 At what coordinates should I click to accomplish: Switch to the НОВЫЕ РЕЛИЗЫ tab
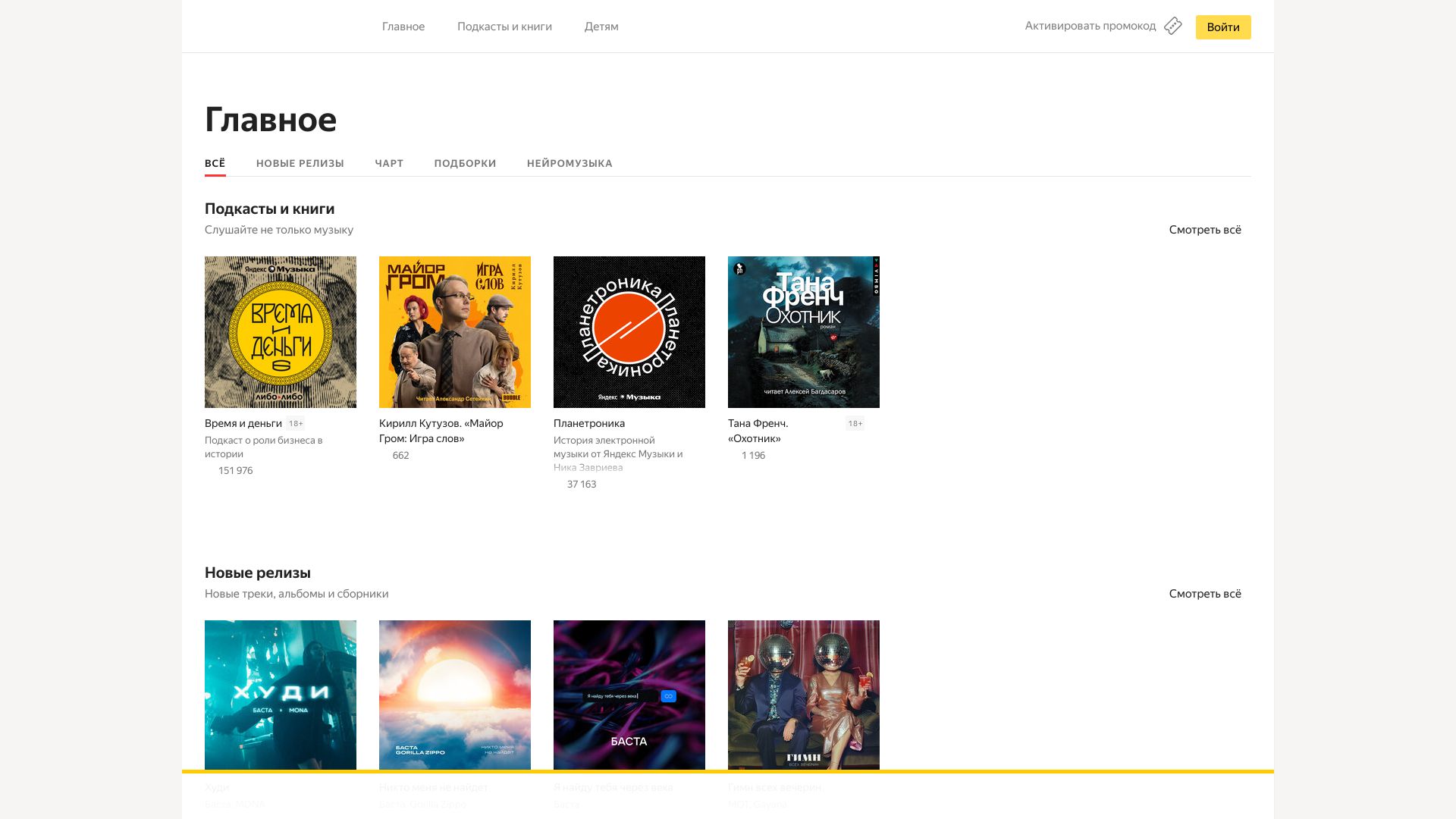tap(300, 163)
